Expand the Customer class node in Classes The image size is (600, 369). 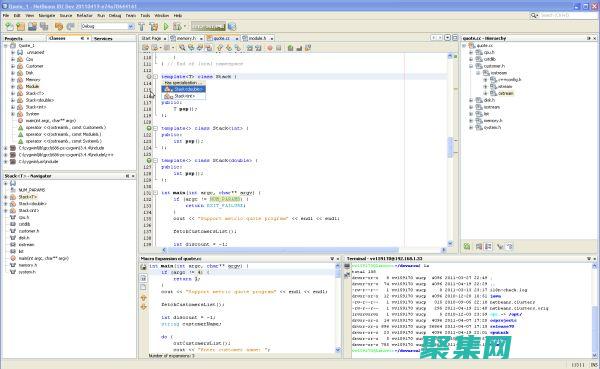tap(13, 66)
